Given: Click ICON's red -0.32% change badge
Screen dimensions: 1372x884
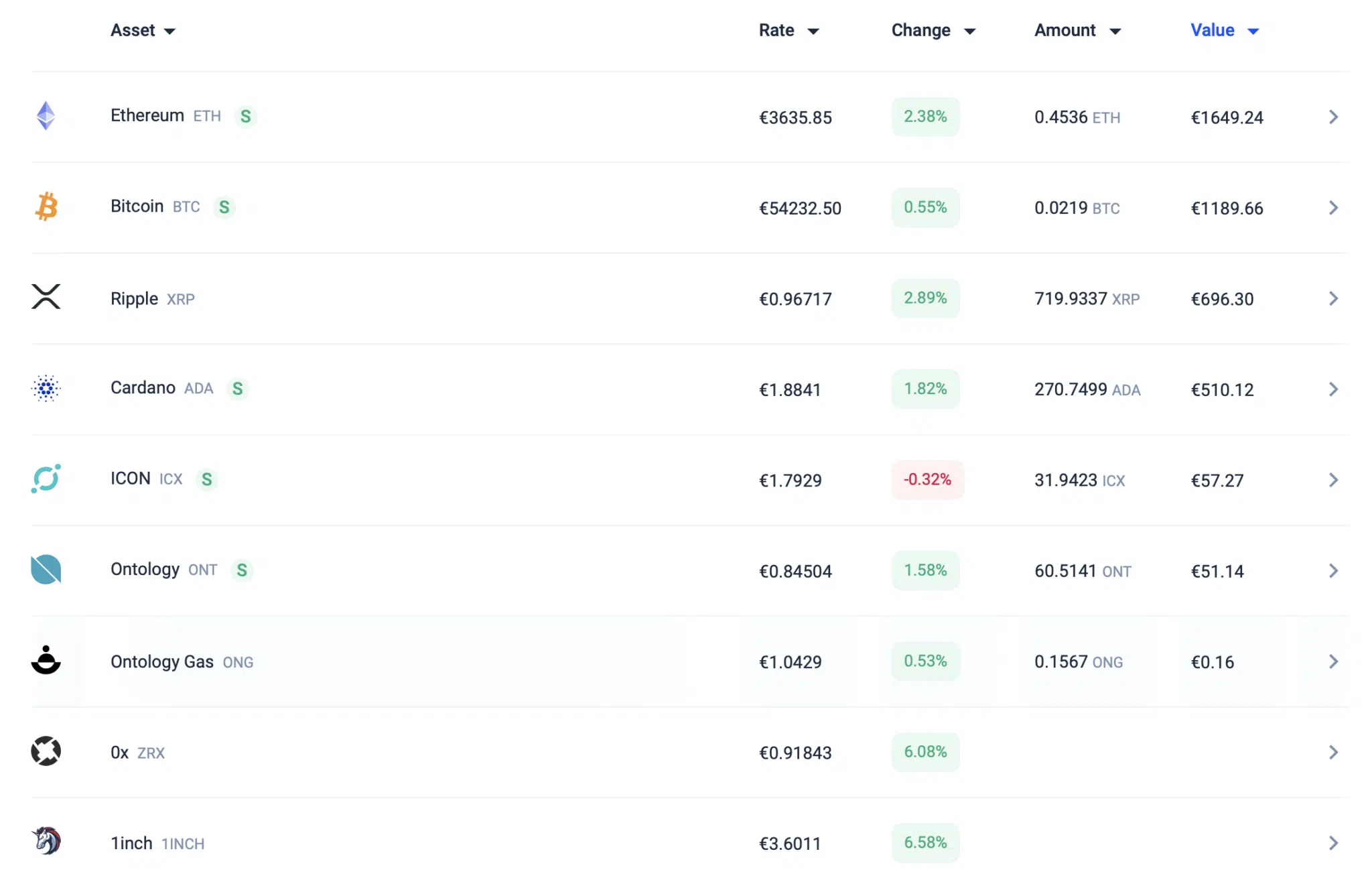Looking at the screenshot, I should [928, 479].
